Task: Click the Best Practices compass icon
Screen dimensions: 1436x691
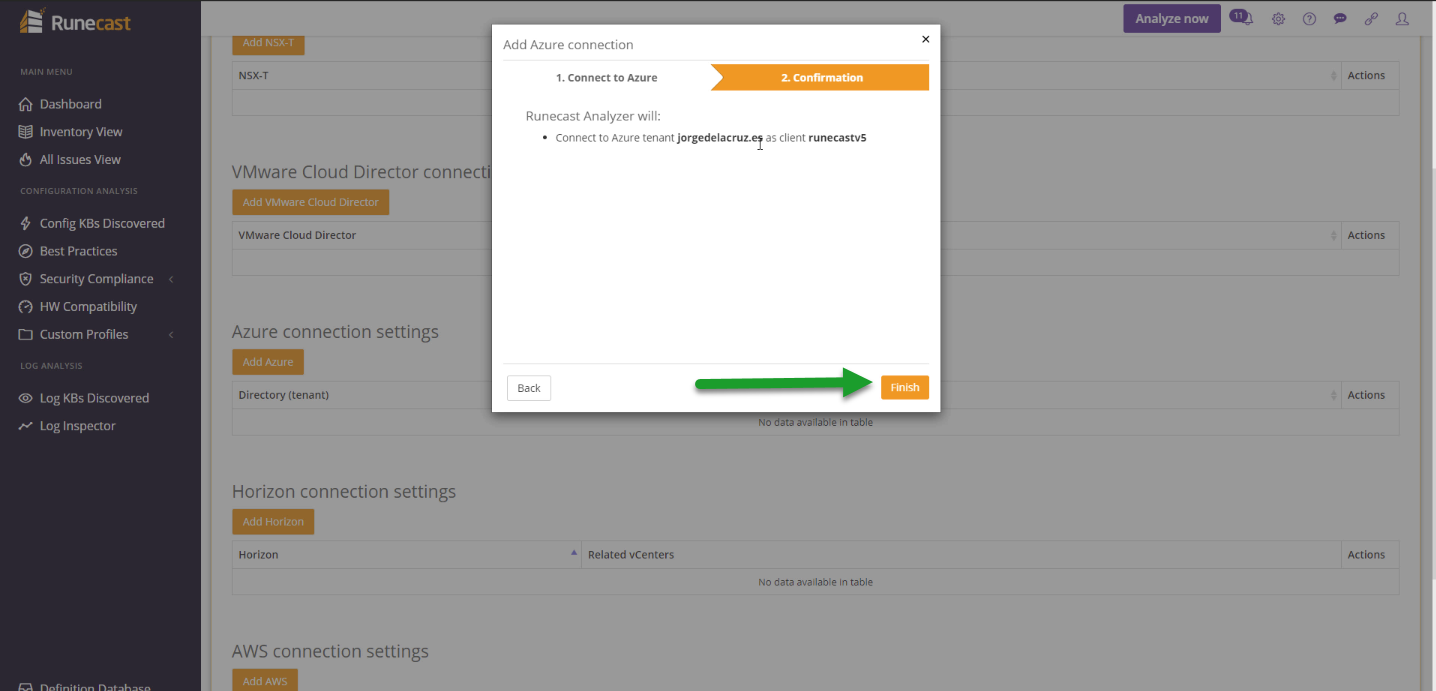Action: pos(26,251)
